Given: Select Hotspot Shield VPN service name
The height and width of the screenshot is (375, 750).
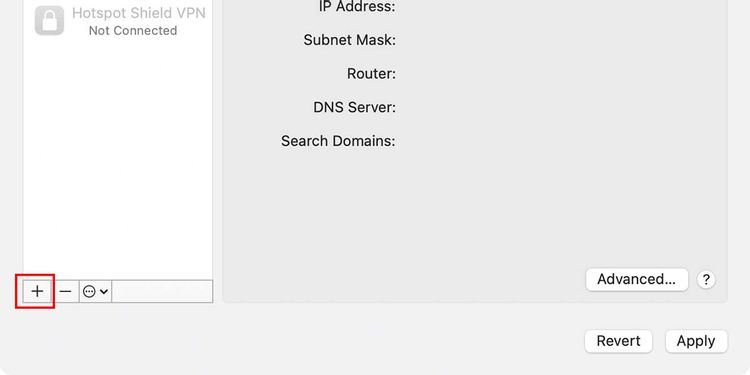Looking at the screenshot, I should click(139, 12).
